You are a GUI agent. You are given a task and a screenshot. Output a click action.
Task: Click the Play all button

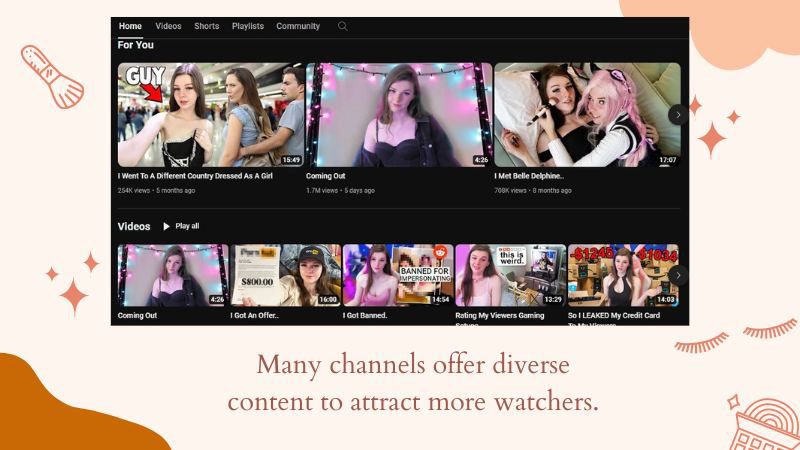[x=181, y=226]
